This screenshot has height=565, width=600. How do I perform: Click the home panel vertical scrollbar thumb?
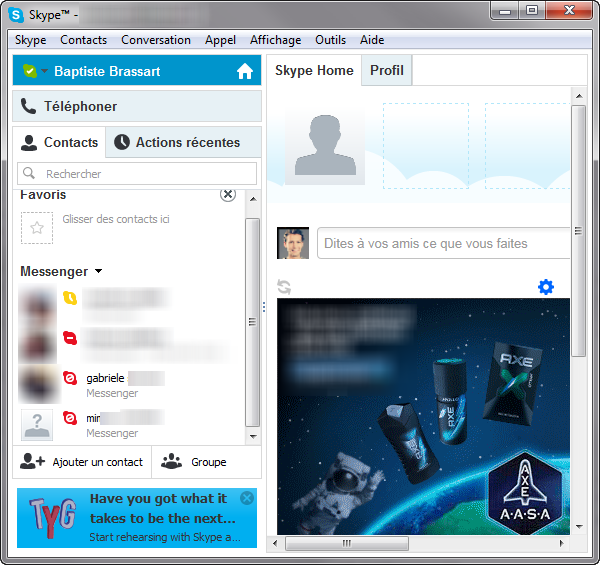pos(579,231)
